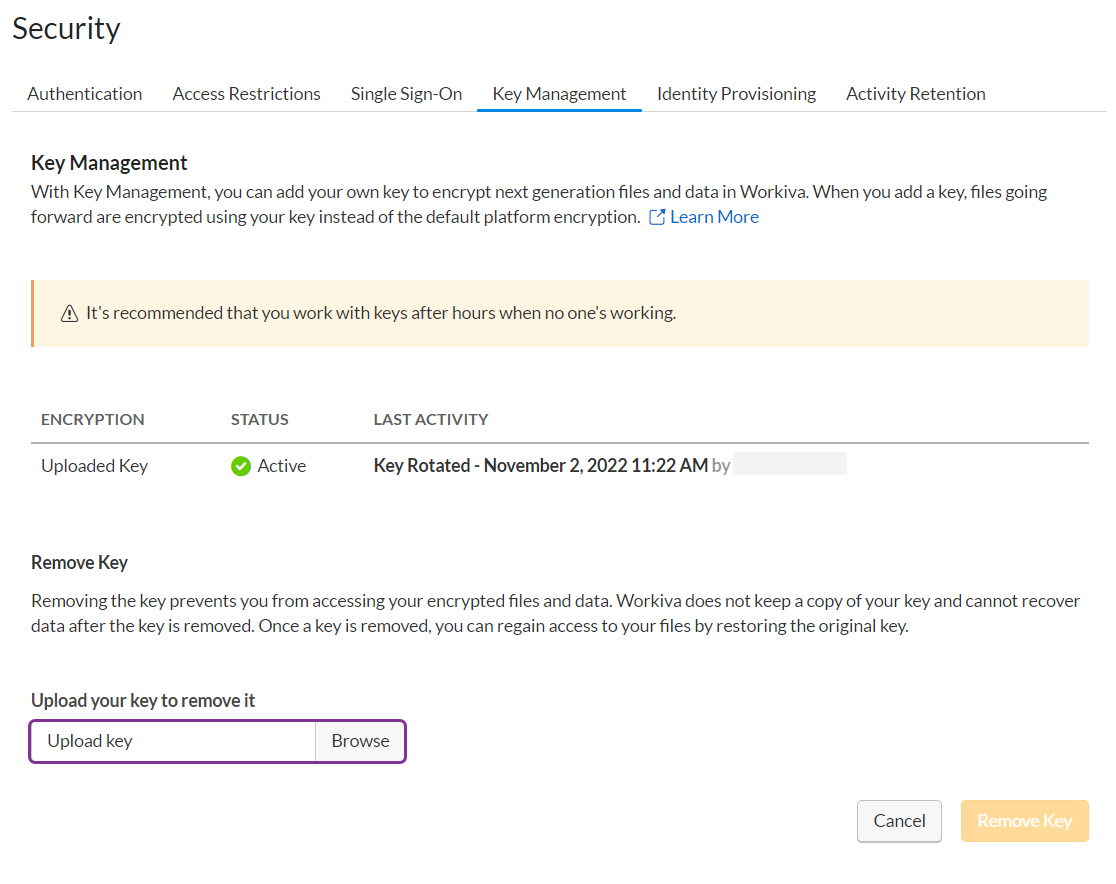Click the green Active status checkmark icon
1116x884 pixels.
click(241, 466)
